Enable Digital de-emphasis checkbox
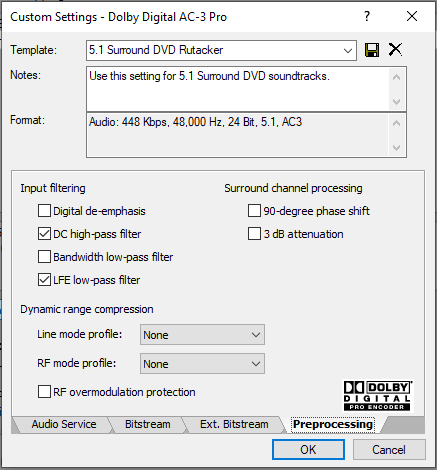This screenshot has width=437, height=470. click(44, 211)
